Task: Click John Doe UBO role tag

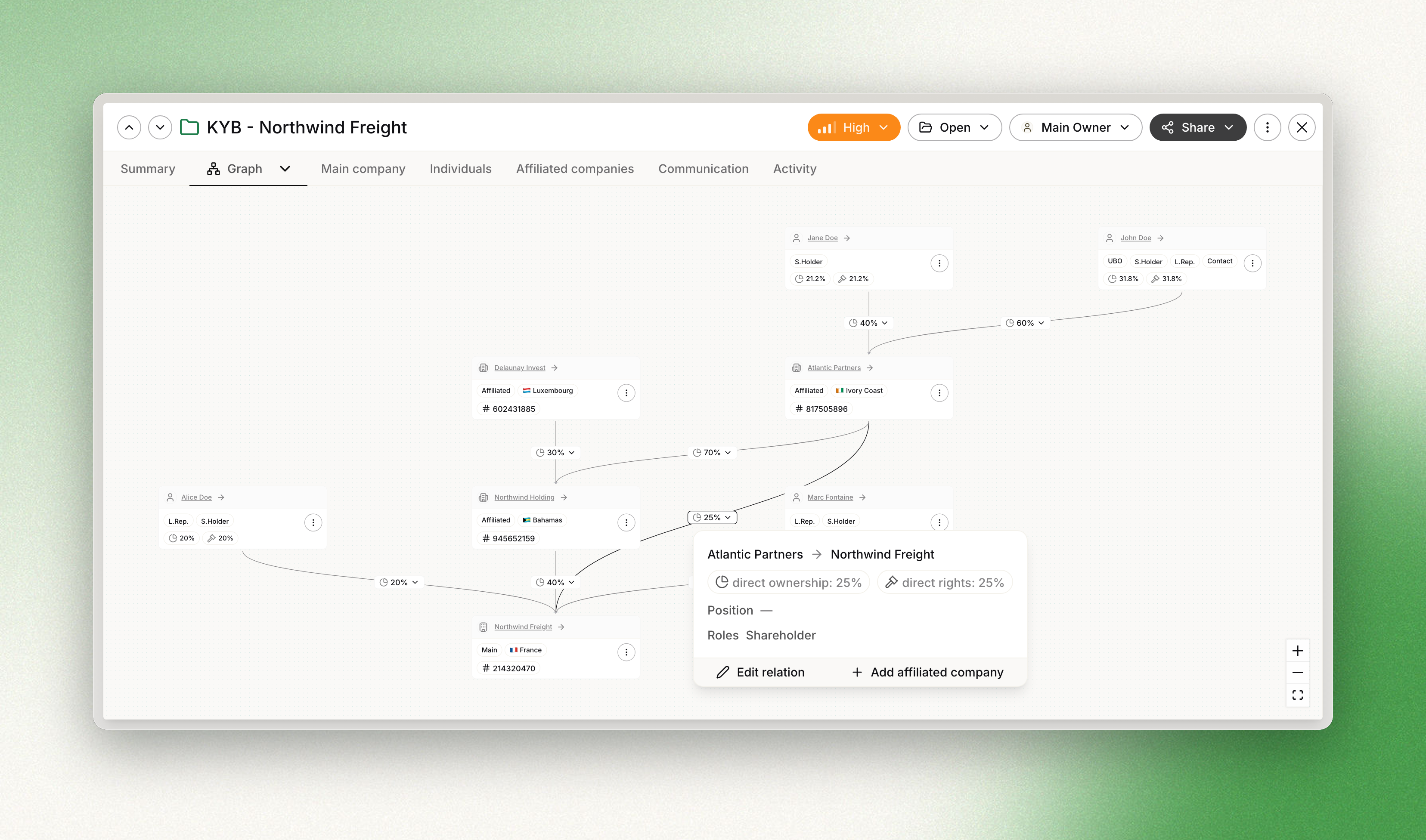Action: pos(1115,262)
